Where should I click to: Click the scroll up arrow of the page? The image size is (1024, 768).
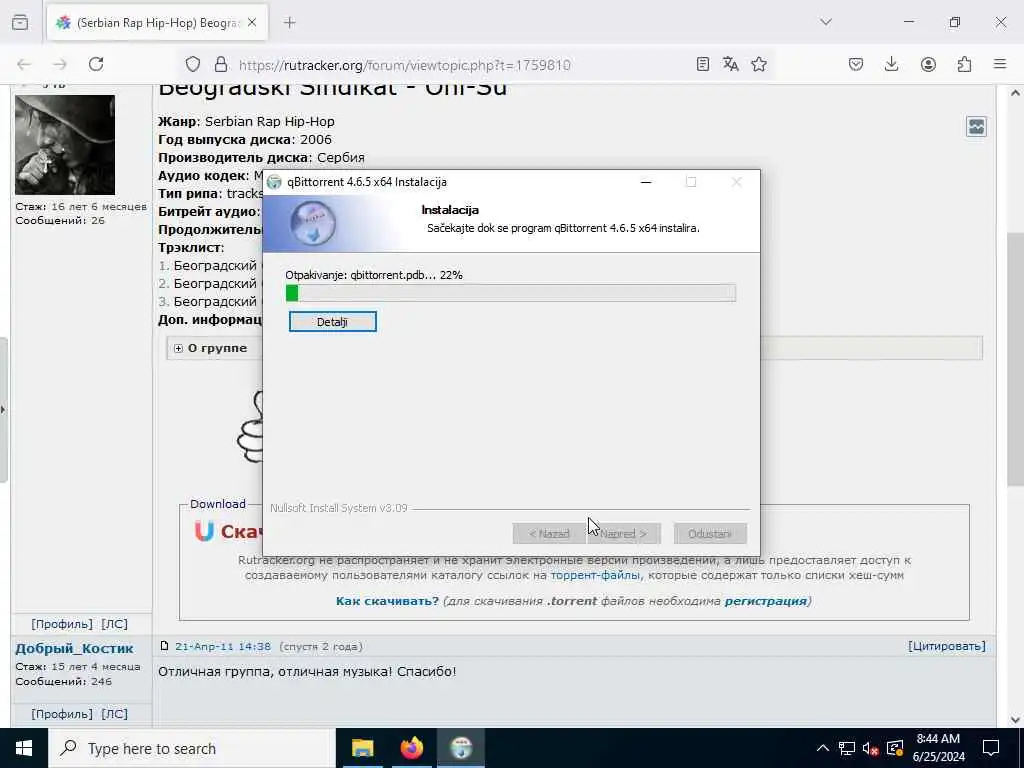(1015, 93)
